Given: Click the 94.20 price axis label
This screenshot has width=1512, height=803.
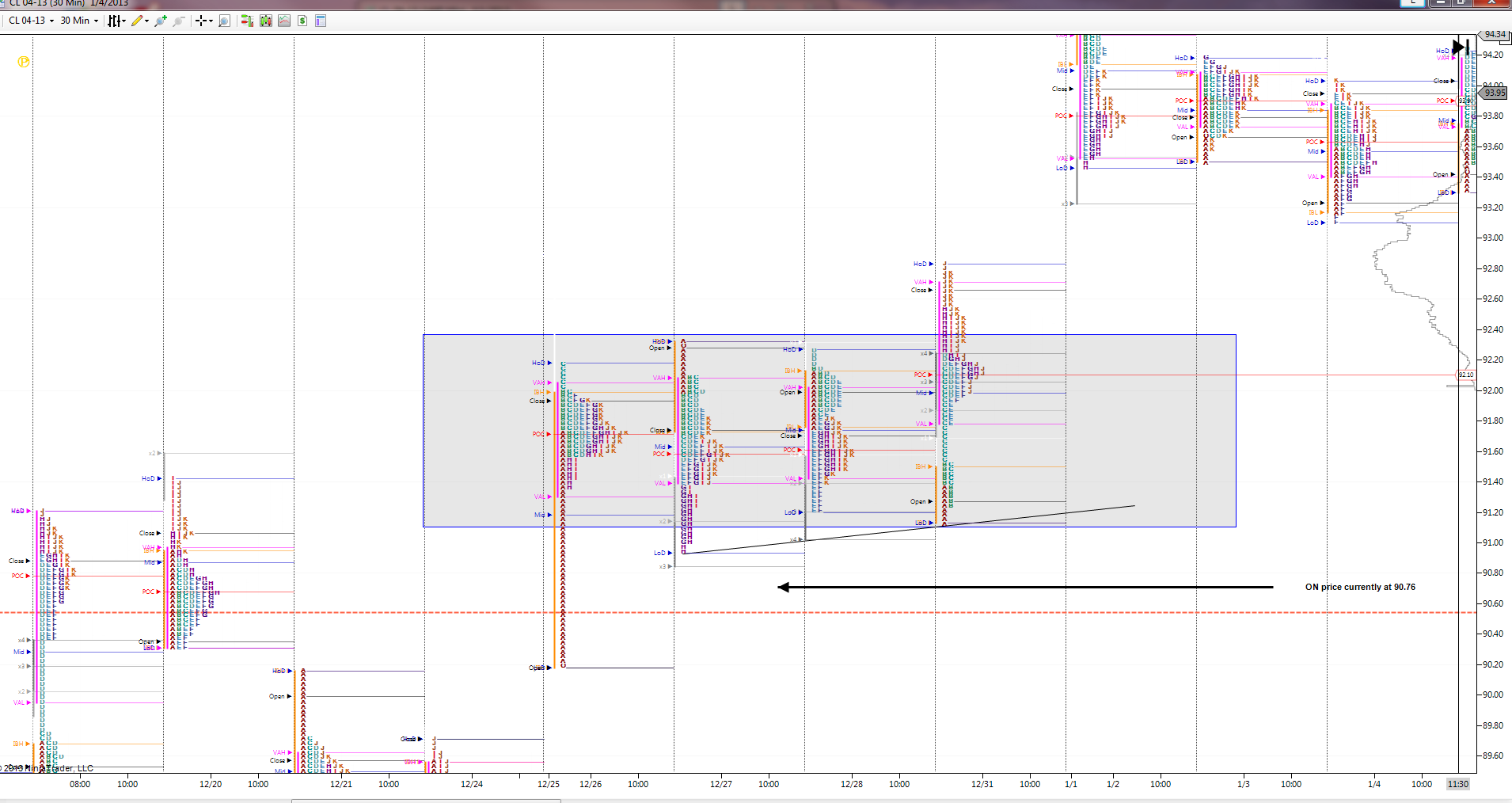Looking at the screenshot, I should [1493, 55].
